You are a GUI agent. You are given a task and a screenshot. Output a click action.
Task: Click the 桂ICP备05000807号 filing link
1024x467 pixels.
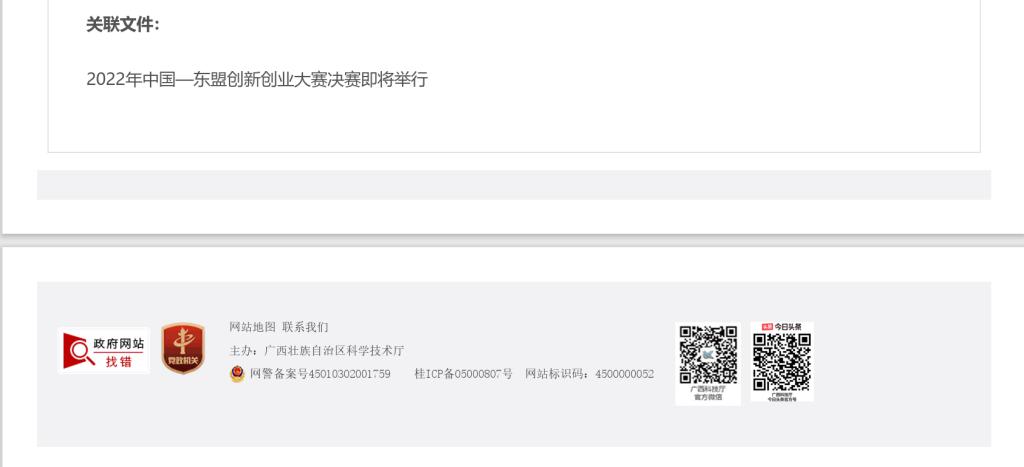(463, 374)
